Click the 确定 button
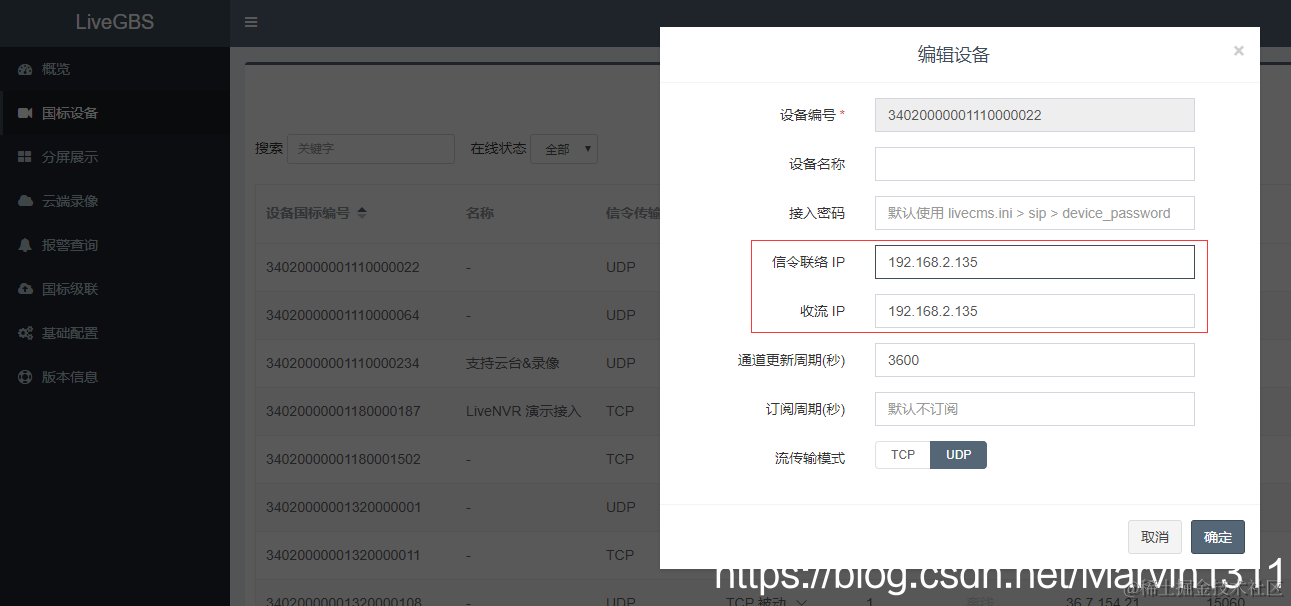Viewport: 1291px width, 606px height. click(1218, 537)
